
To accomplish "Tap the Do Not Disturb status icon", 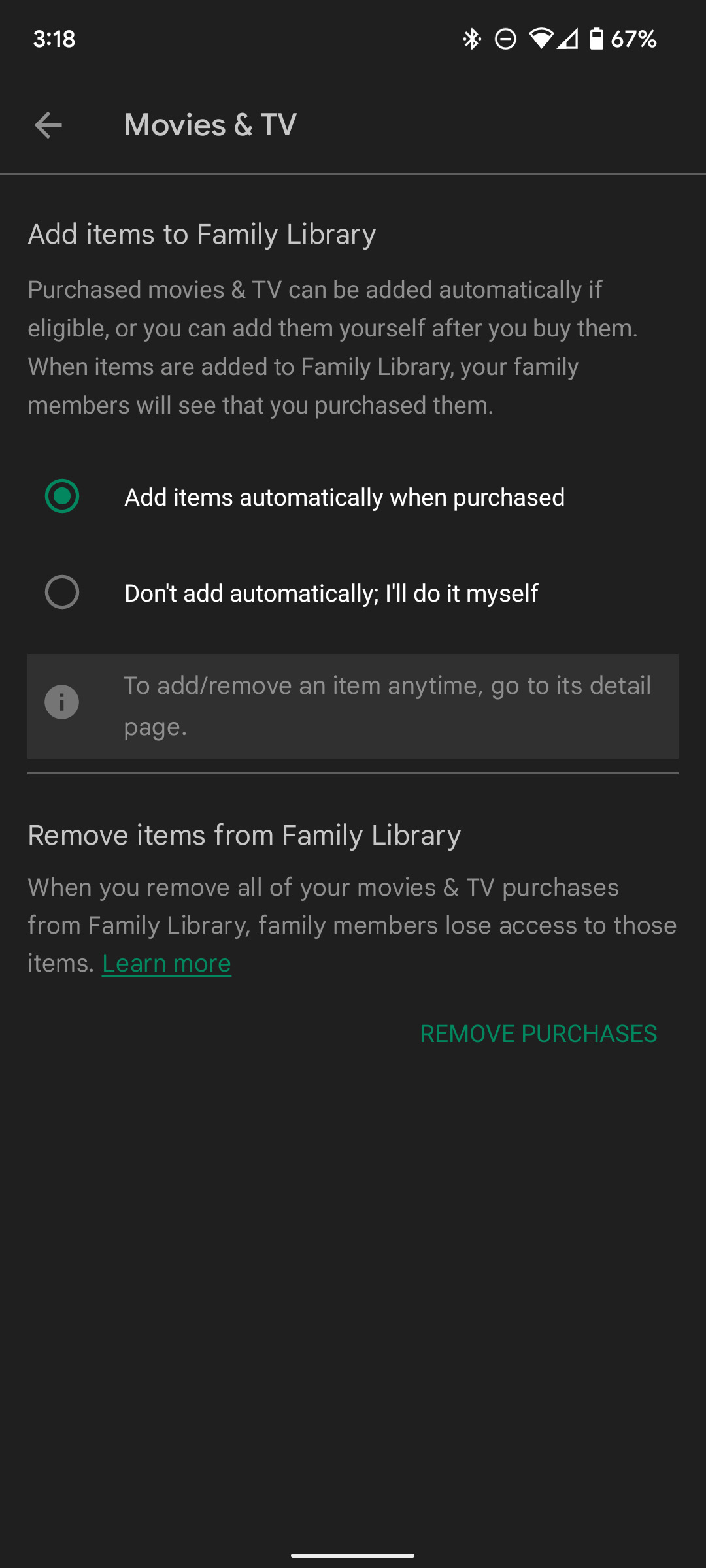I will coord(505,39).
